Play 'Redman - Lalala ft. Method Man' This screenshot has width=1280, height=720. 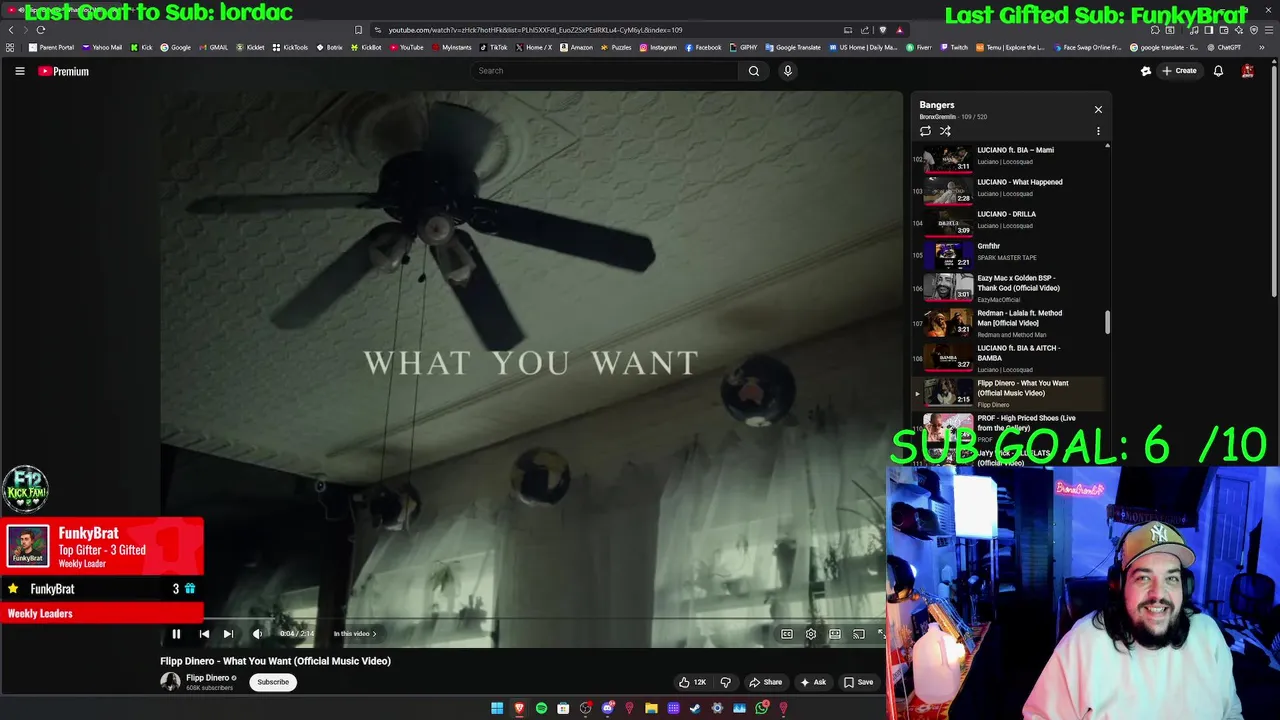[1007, 323]
